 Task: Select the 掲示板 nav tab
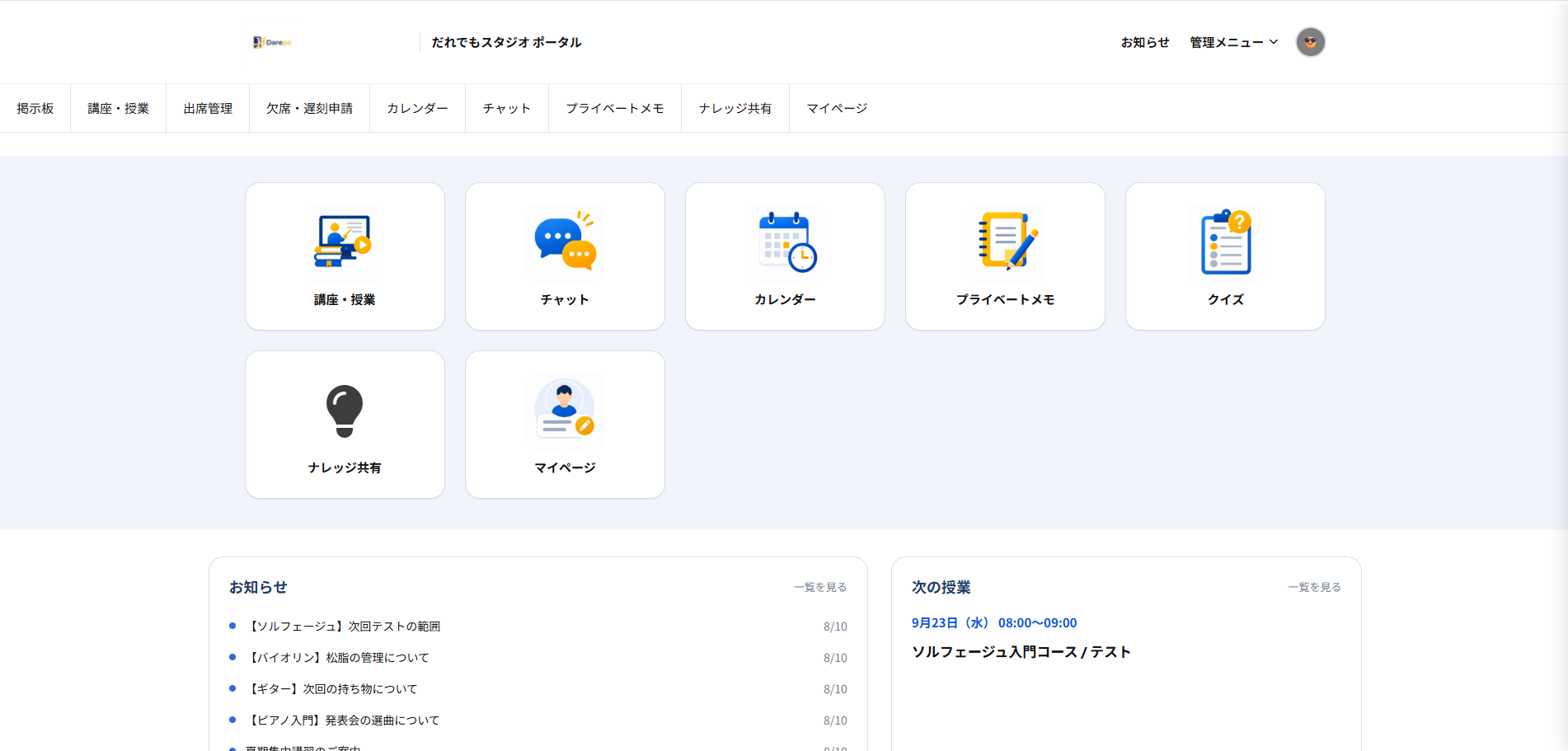click(x=35, y=108)
